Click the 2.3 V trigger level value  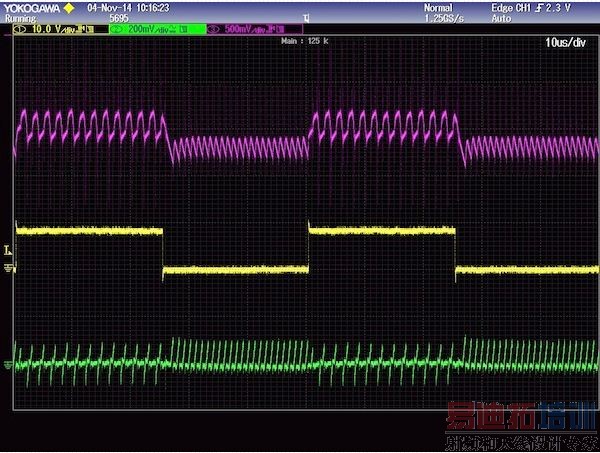click(x=558, y=8)
